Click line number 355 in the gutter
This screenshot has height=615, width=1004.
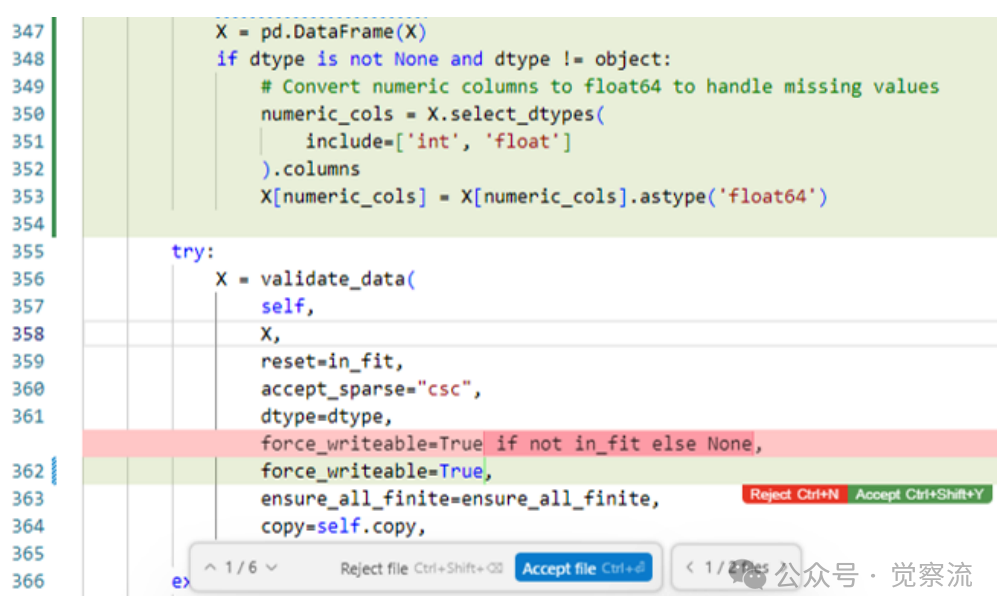[27, 251]
